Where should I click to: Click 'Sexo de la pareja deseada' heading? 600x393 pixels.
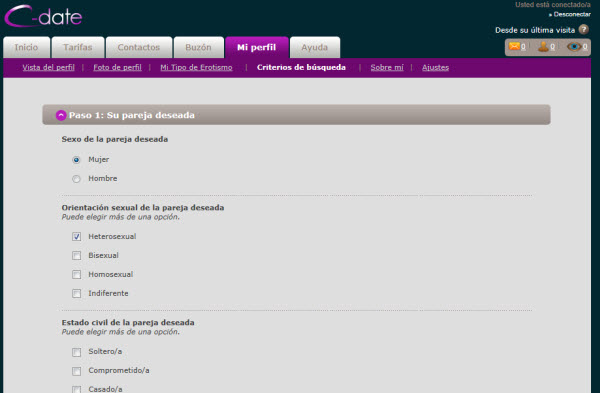115,139
